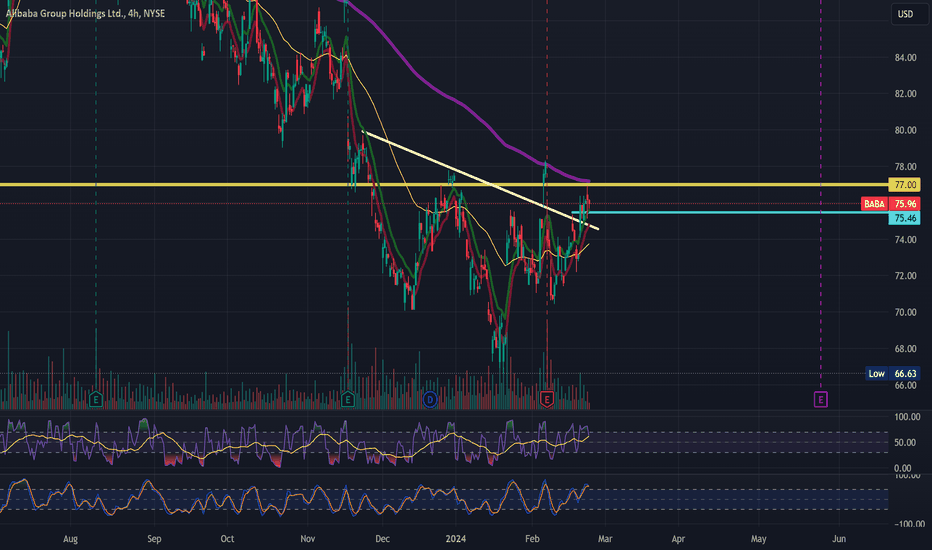This screenshot has width=932, height=550.
Task: Click the blue dividend D marker near December
Action: (x=430, y=400)
